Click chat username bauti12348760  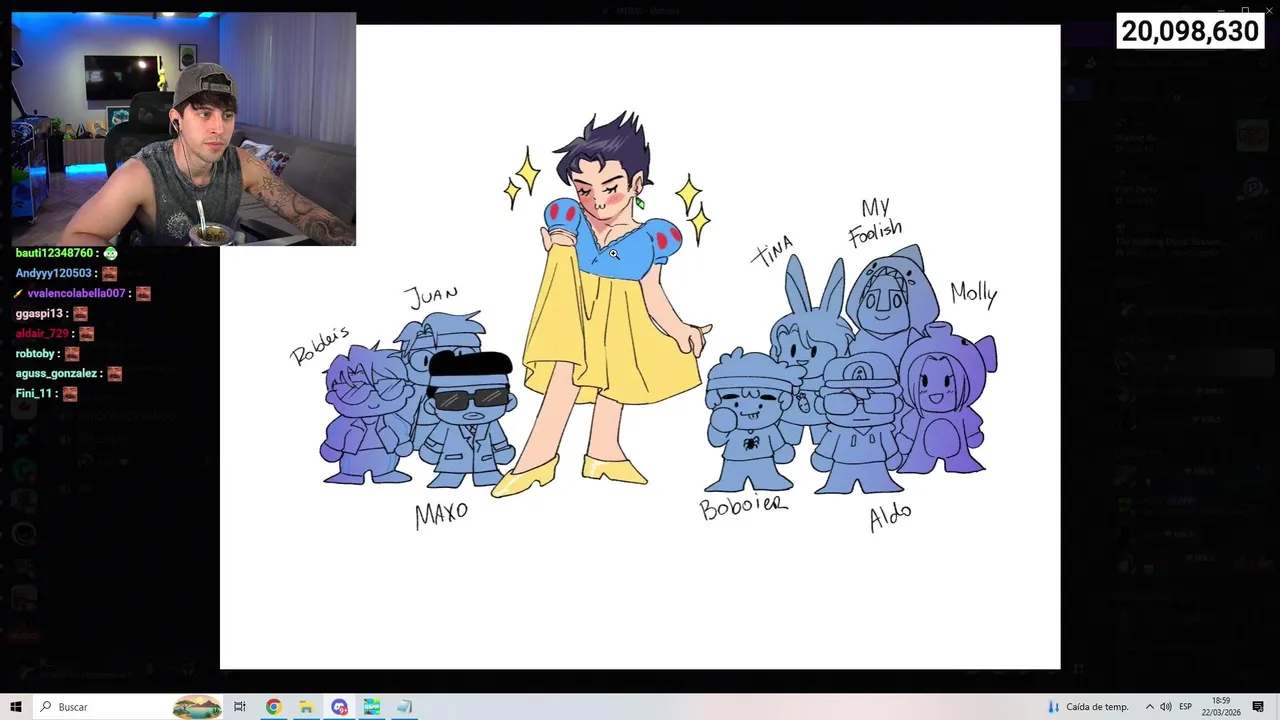pyautogui.click(x=54, y=254)
